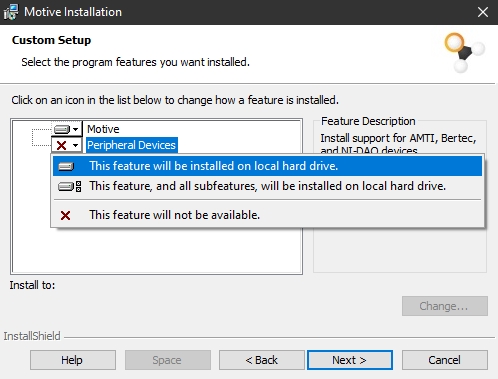
Task: Open Help for the installer
Action: tap(73, 360)
